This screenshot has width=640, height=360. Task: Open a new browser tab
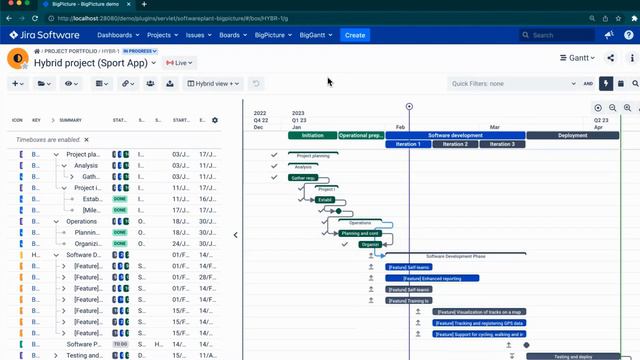point(144,4)
